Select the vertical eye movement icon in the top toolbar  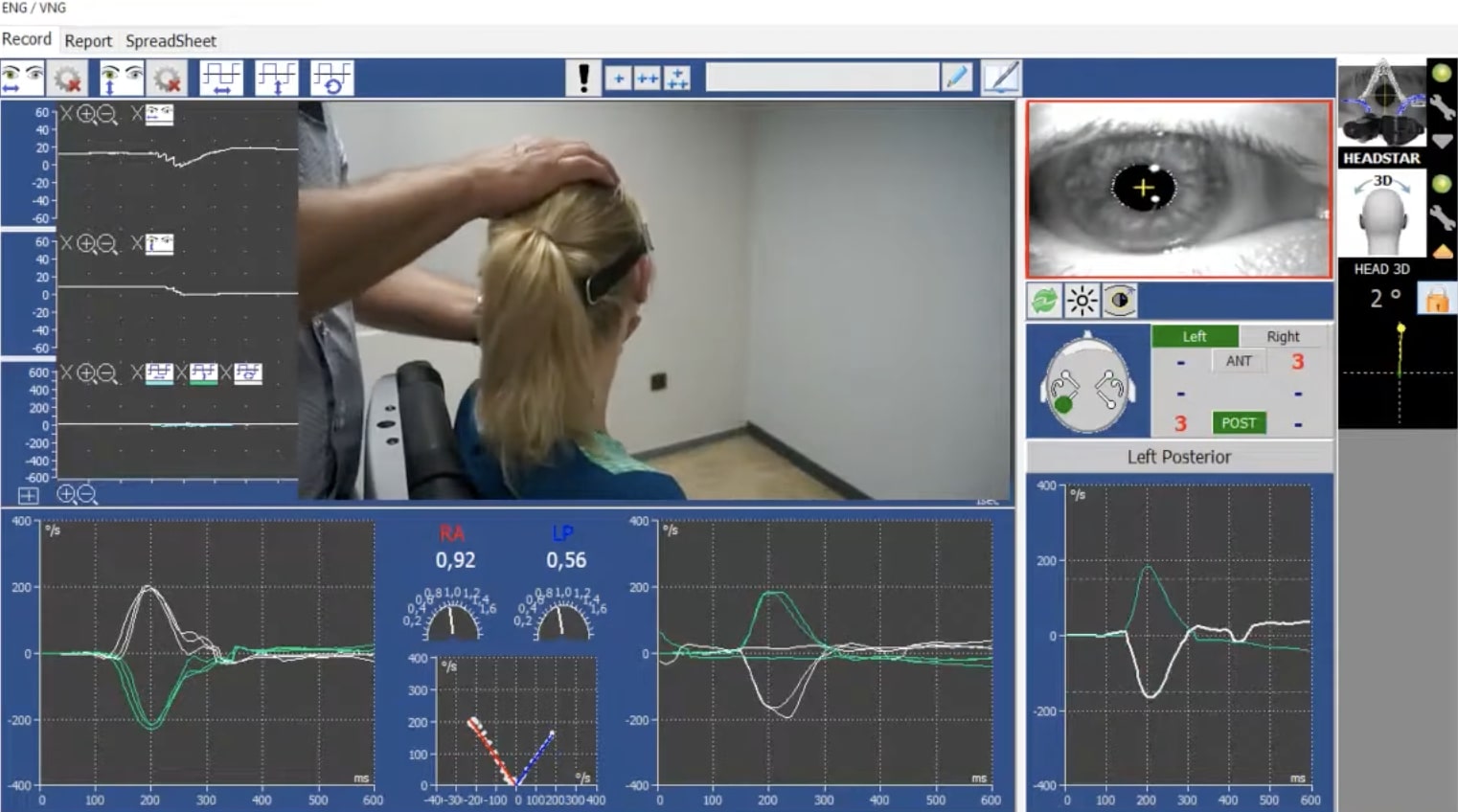coord(122,78)
